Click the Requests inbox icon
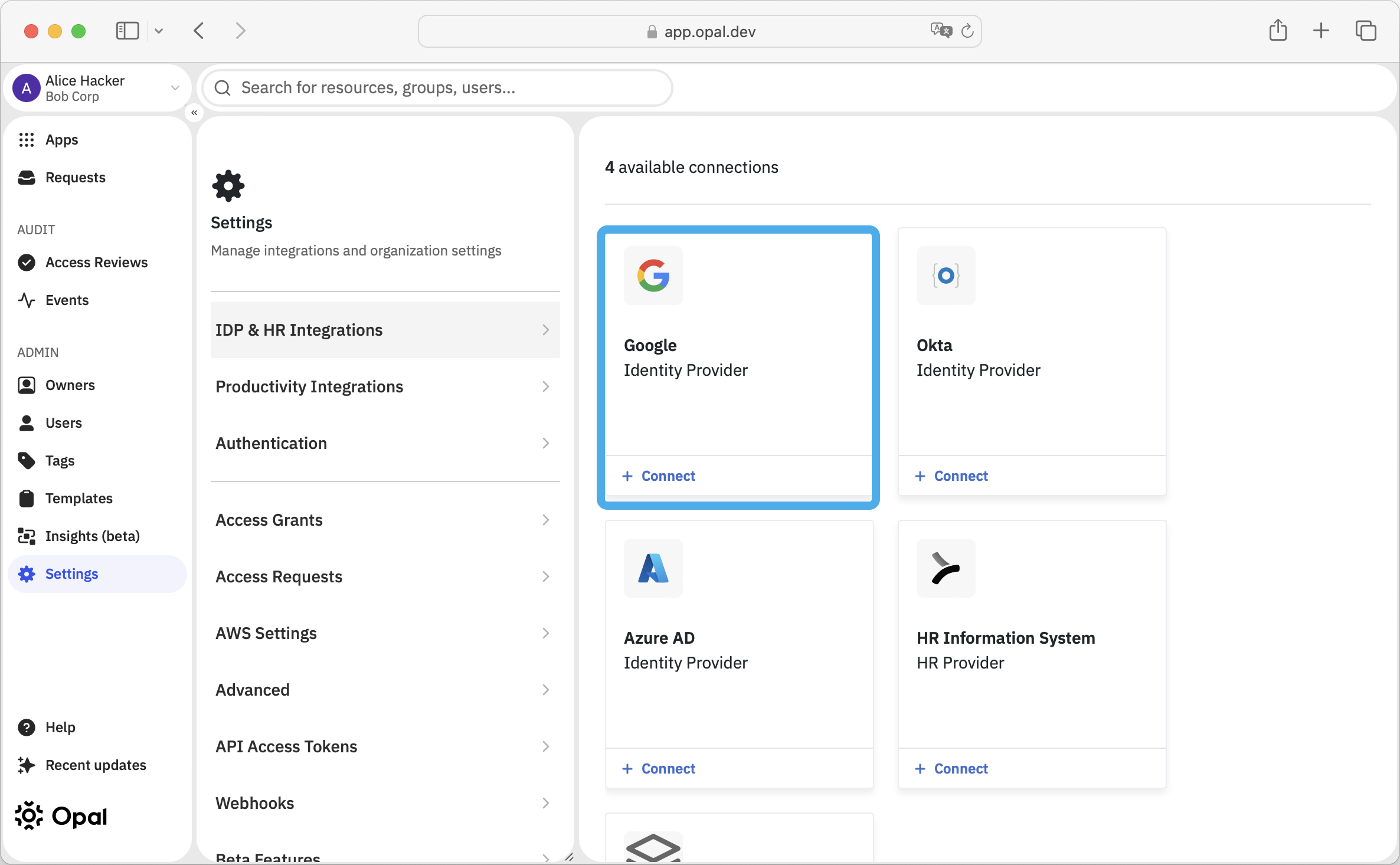This screenshot has height=865, width=1400. click(x=27, y=178)
